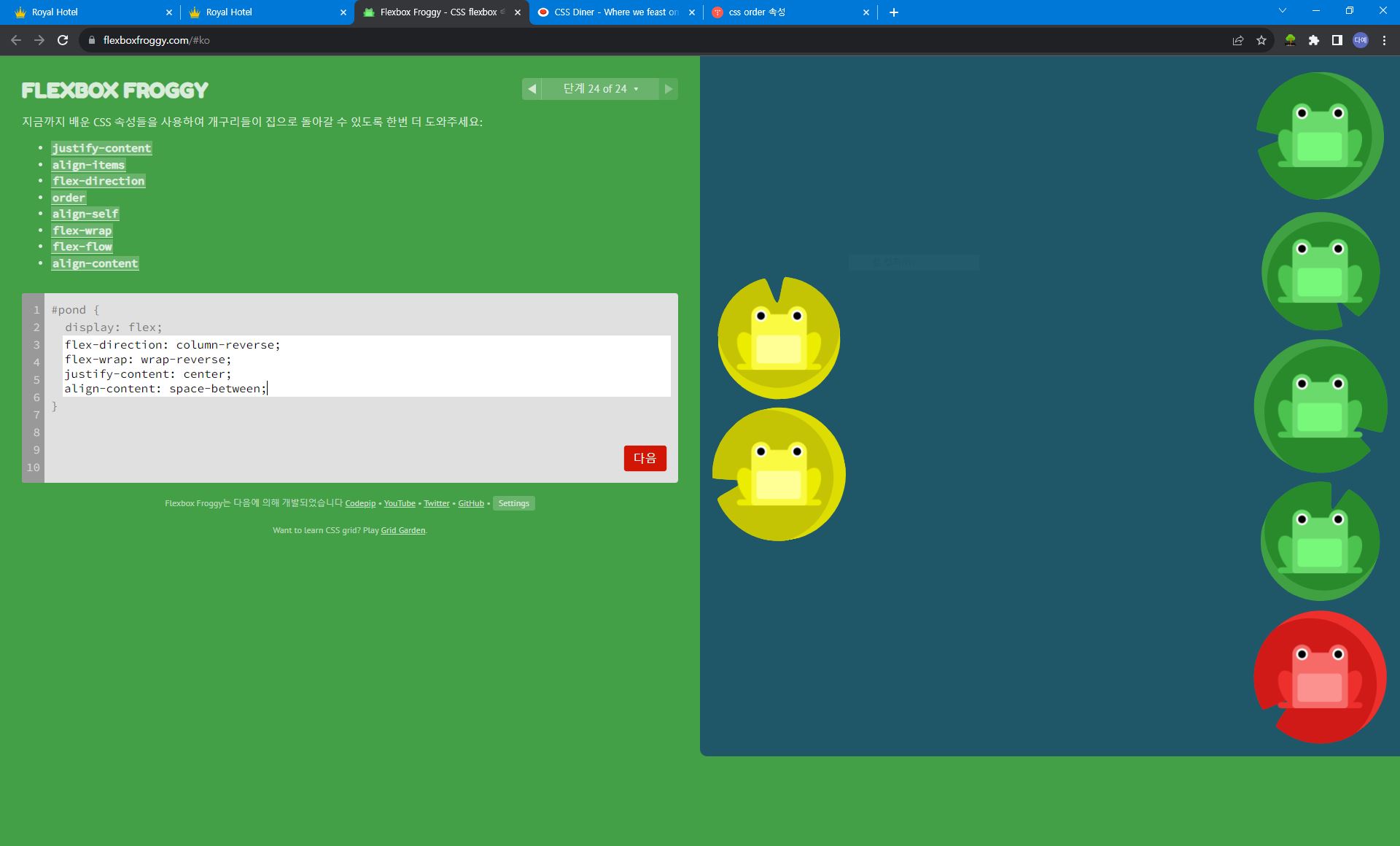1400x846 pixels.
Task: Click the bottom yellow frog
Action: click(x=779, y=474)
